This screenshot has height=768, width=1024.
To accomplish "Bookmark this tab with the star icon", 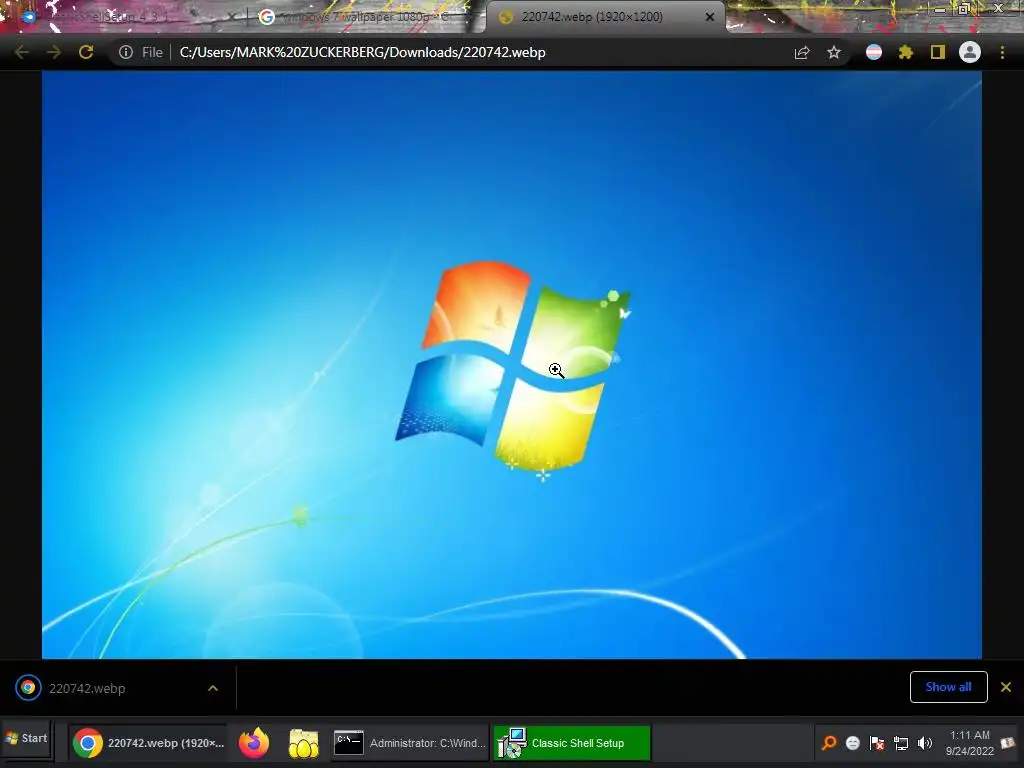I will tap(834, 52).
